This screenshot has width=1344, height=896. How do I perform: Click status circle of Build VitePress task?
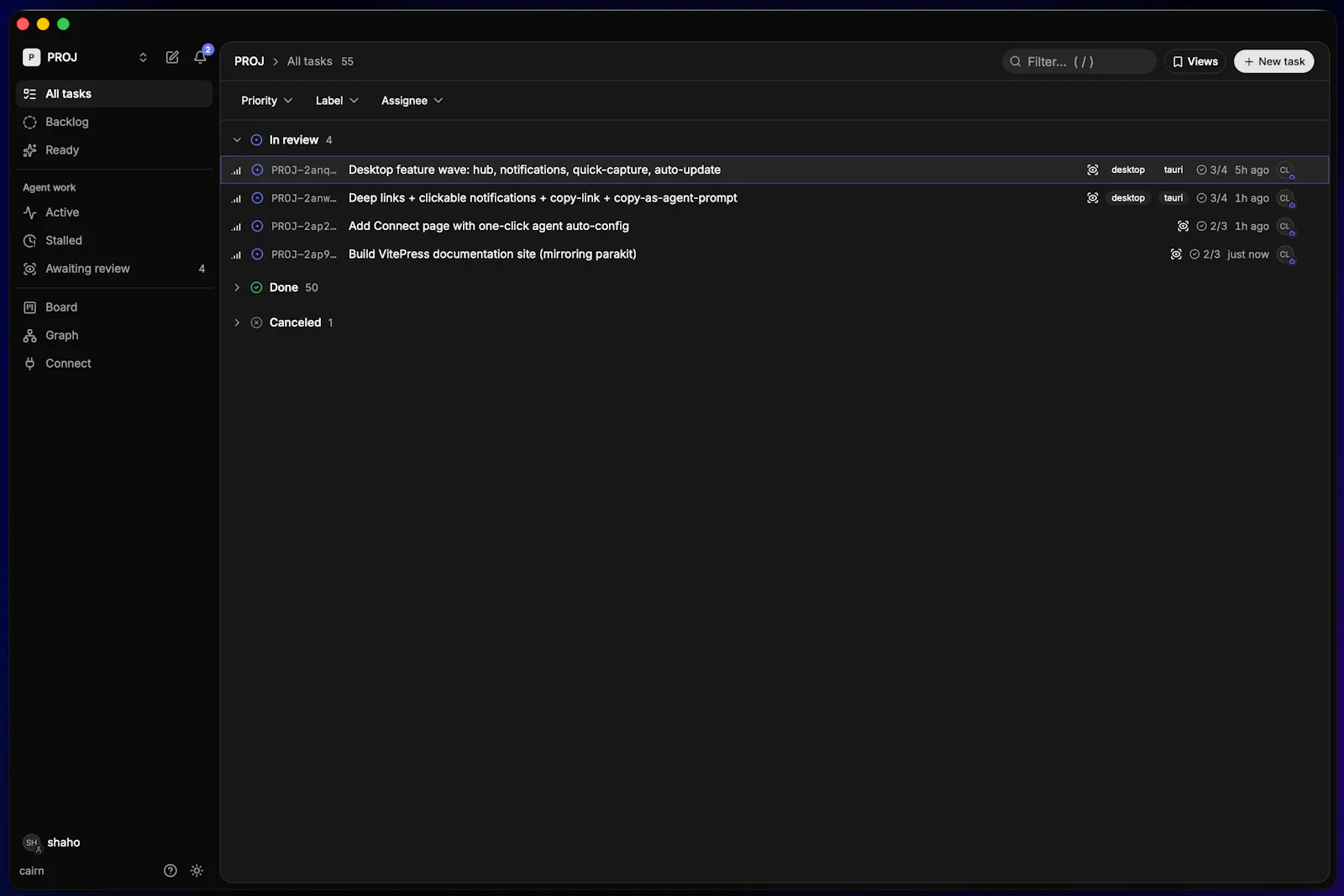(258, 254)
